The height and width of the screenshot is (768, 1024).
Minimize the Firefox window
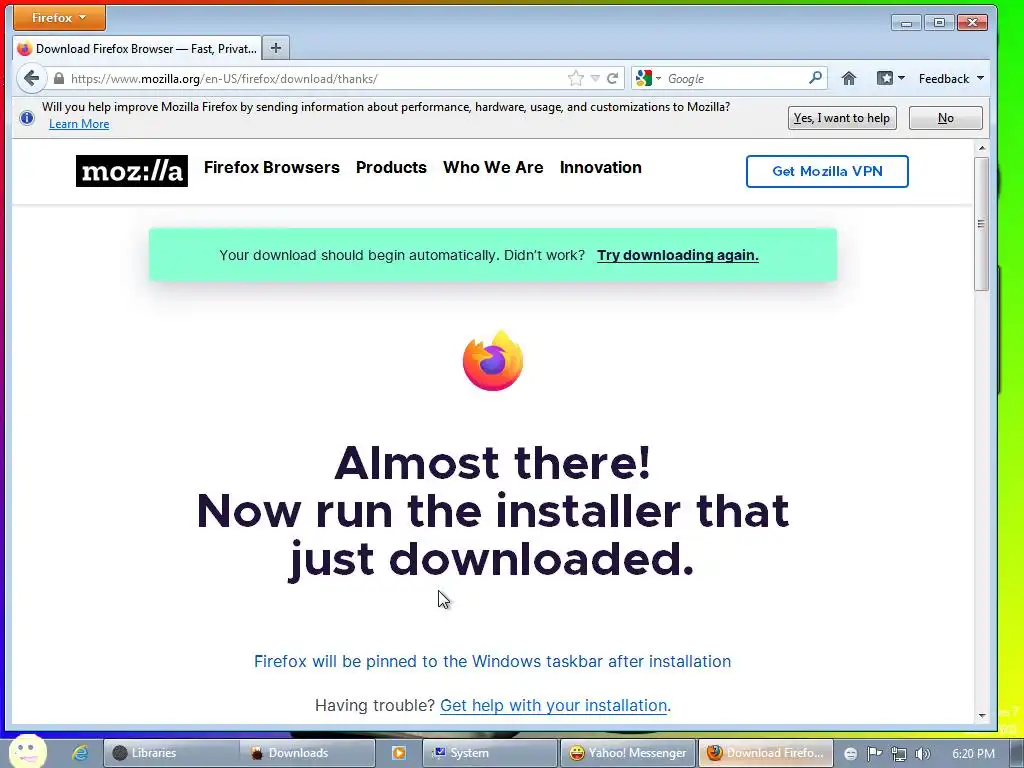(x=906, y=23)
